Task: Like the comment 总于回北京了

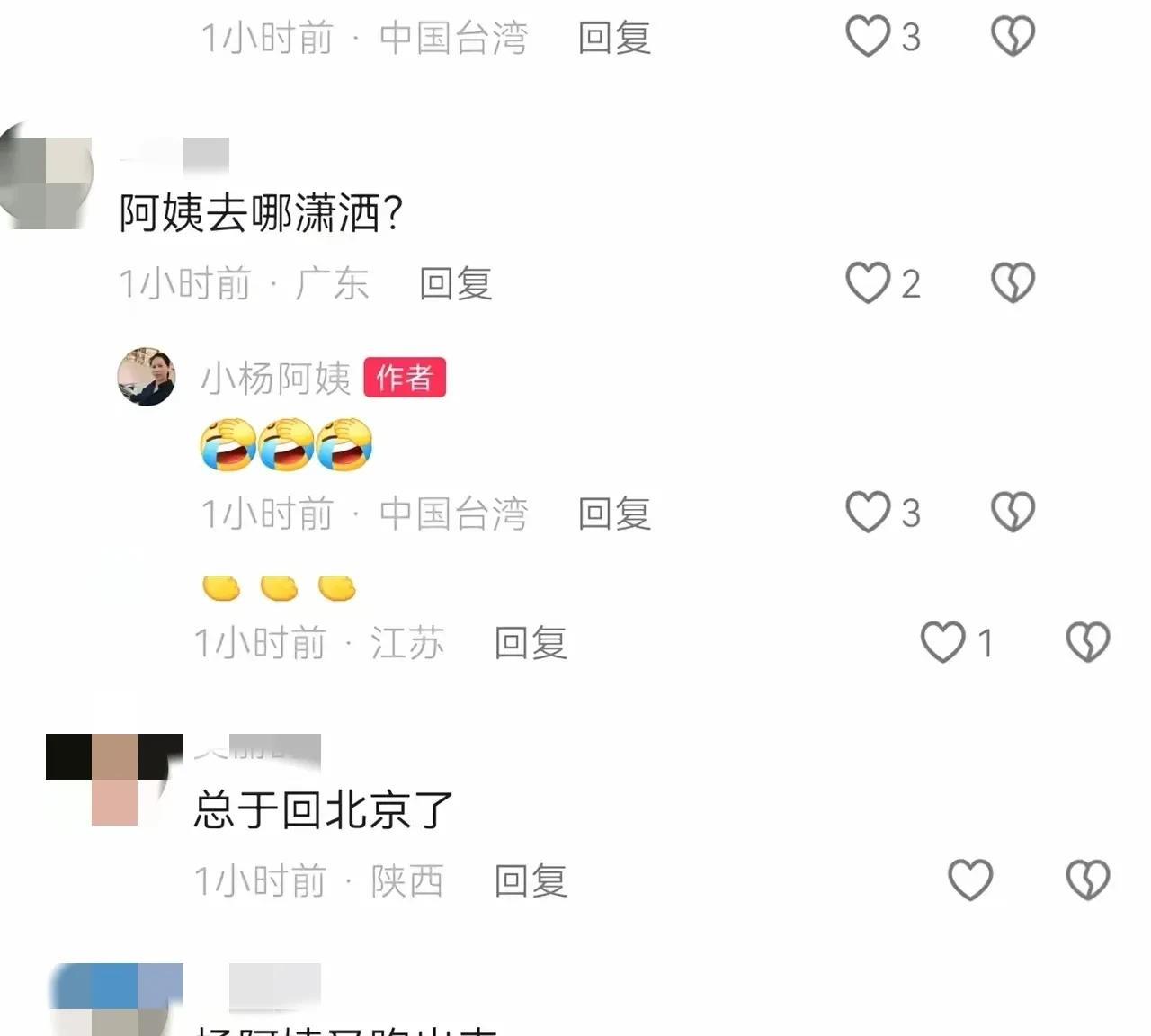Action: point(970,880)
